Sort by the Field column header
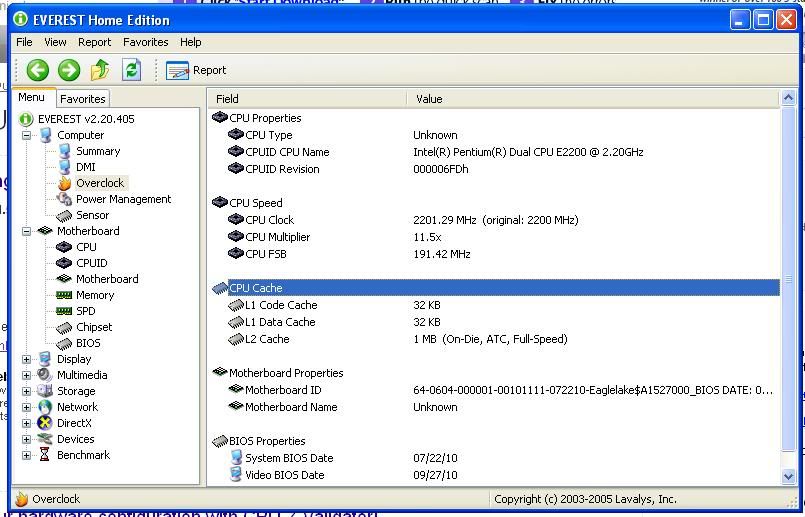This screenshot has height=517, width=805. coord(306,99)
